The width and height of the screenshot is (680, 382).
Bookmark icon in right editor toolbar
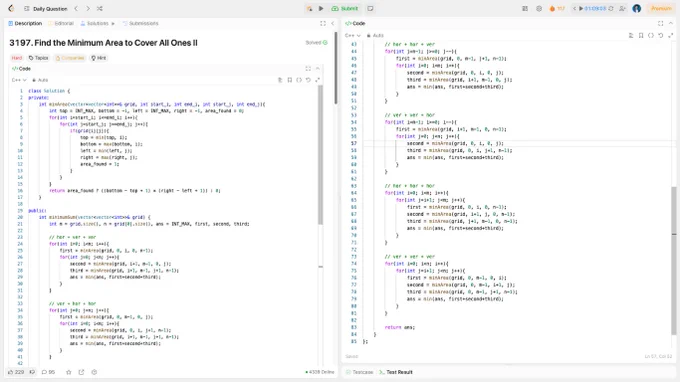tap(641, 36)
